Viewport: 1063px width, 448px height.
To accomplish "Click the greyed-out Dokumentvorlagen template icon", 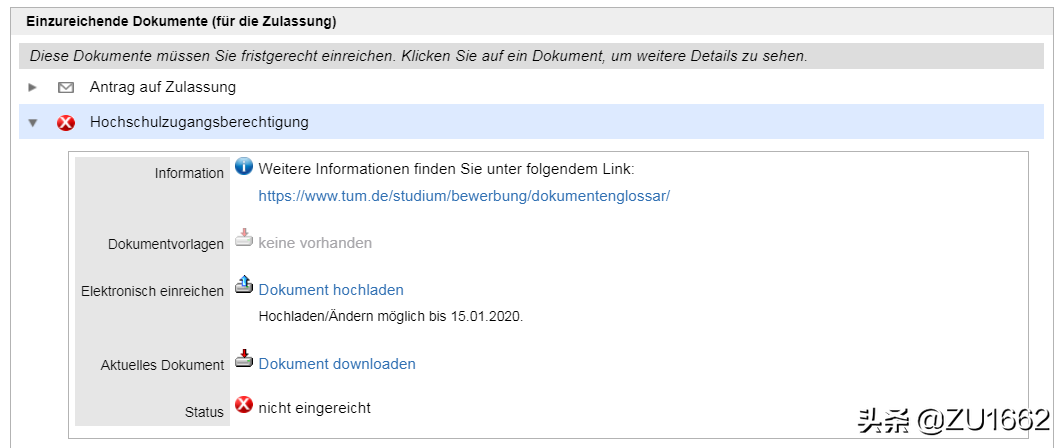I will tap(244, 239).
